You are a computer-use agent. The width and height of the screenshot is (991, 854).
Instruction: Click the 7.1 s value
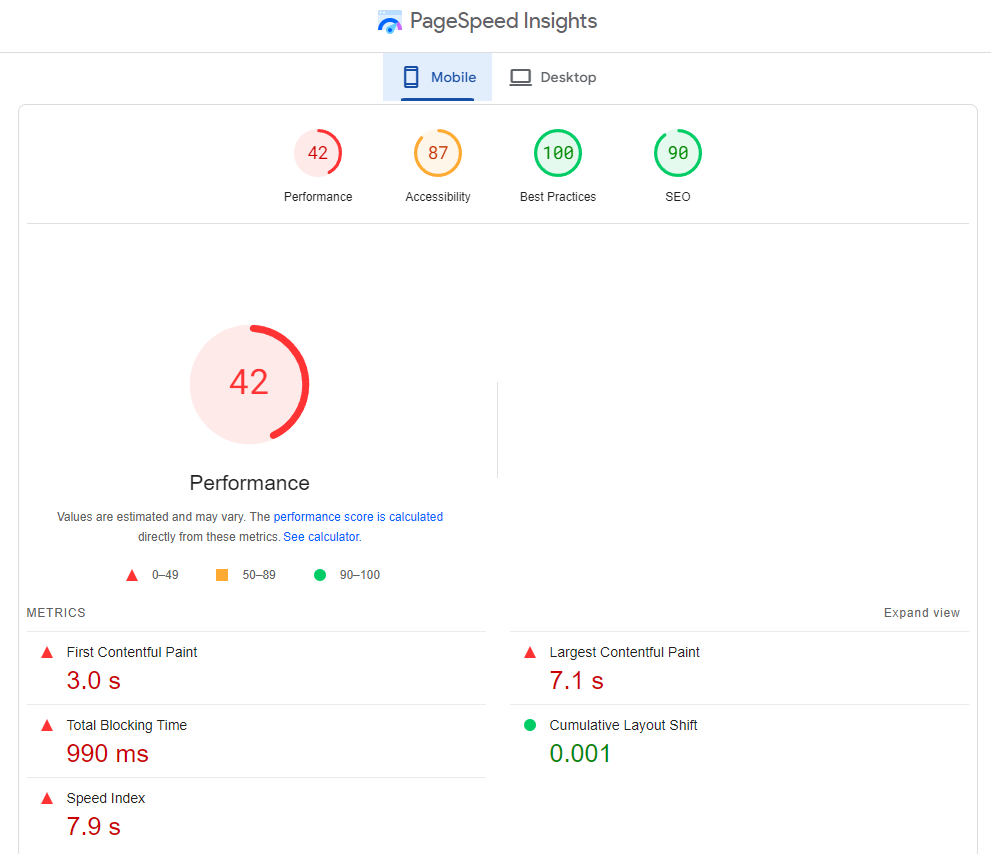[576, 681]
